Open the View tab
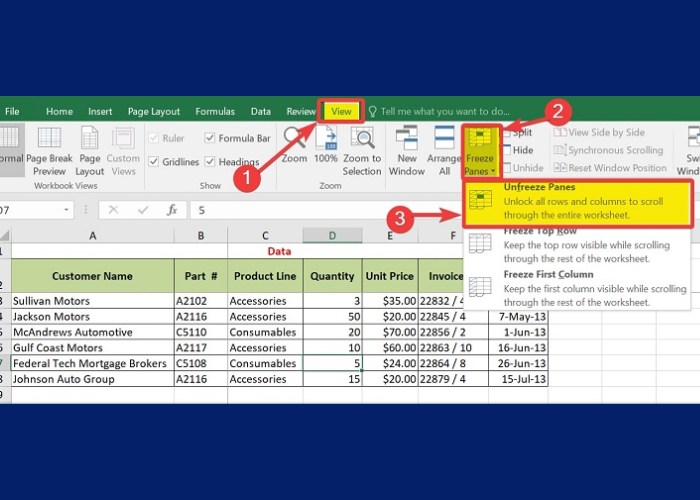This screenshot has height=500, width=700. [341, 111]
